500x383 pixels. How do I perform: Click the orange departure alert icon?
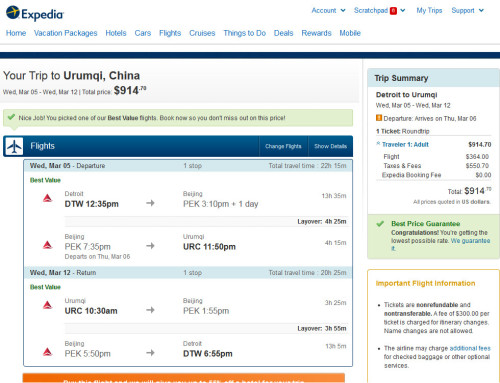379,118
